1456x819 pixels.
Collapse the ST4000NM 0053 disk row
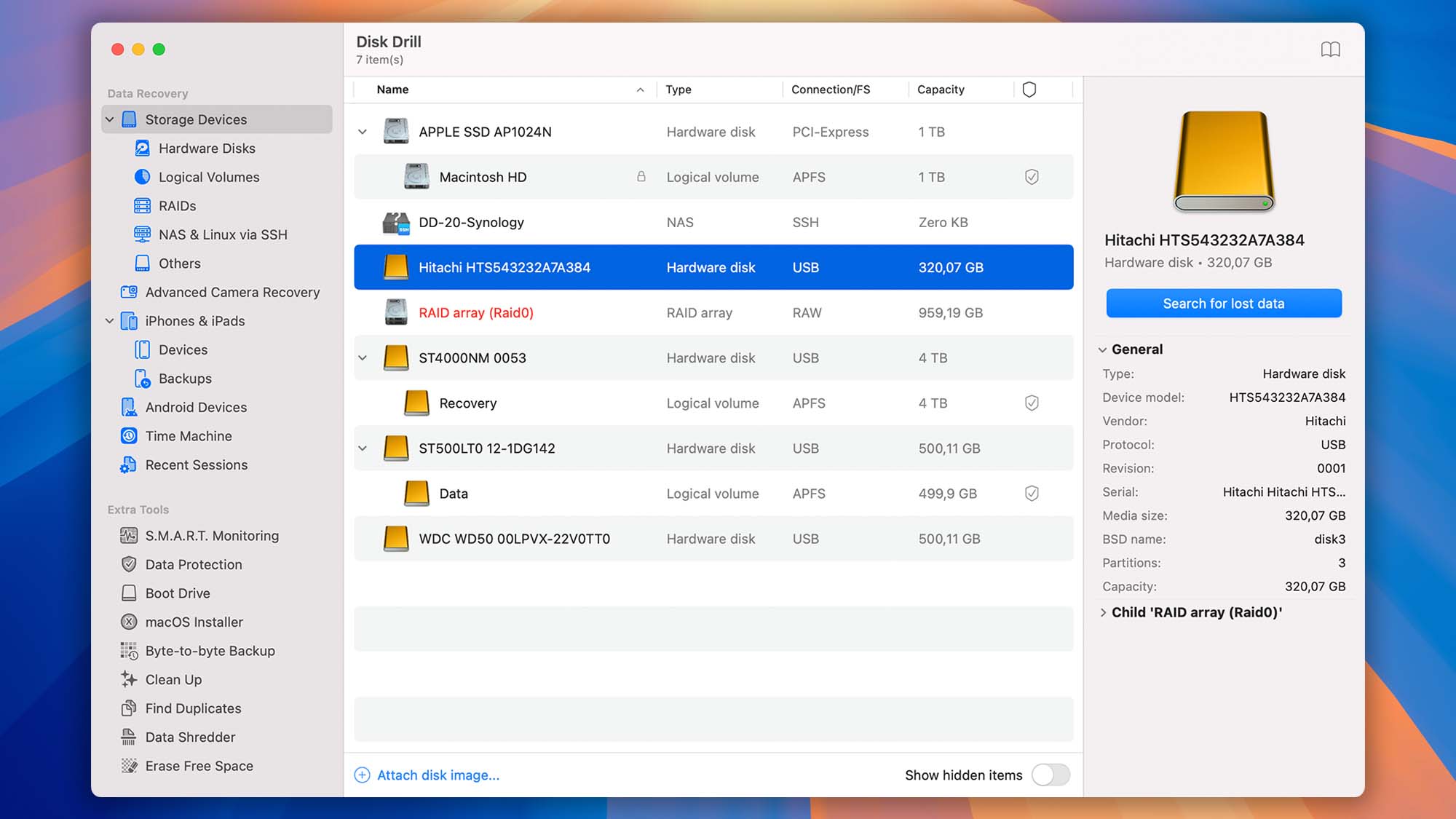click(x=363, y=358)
